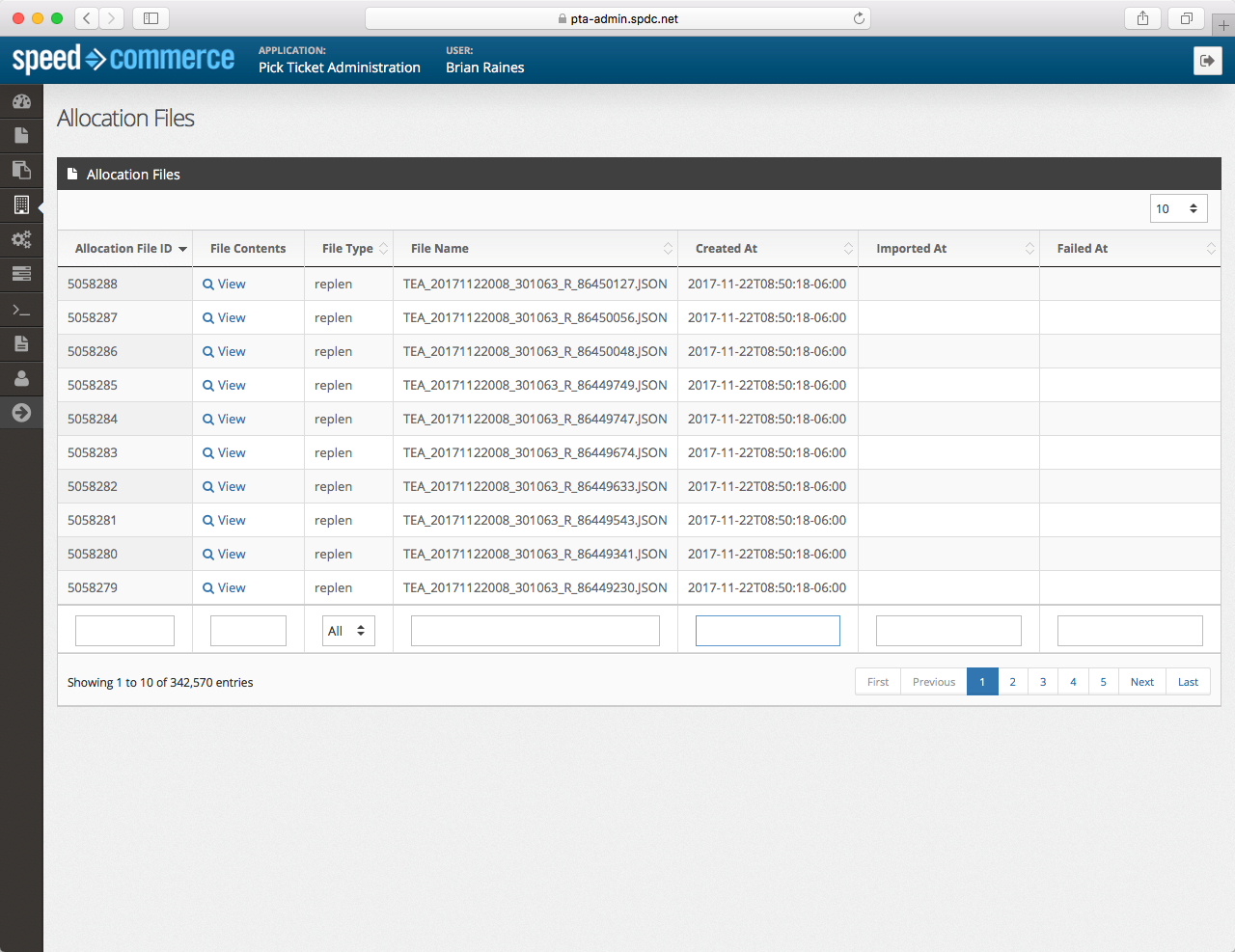Click Pick Ticket Administration application title
The image size is (1235, 952).
tap(340, 68)
